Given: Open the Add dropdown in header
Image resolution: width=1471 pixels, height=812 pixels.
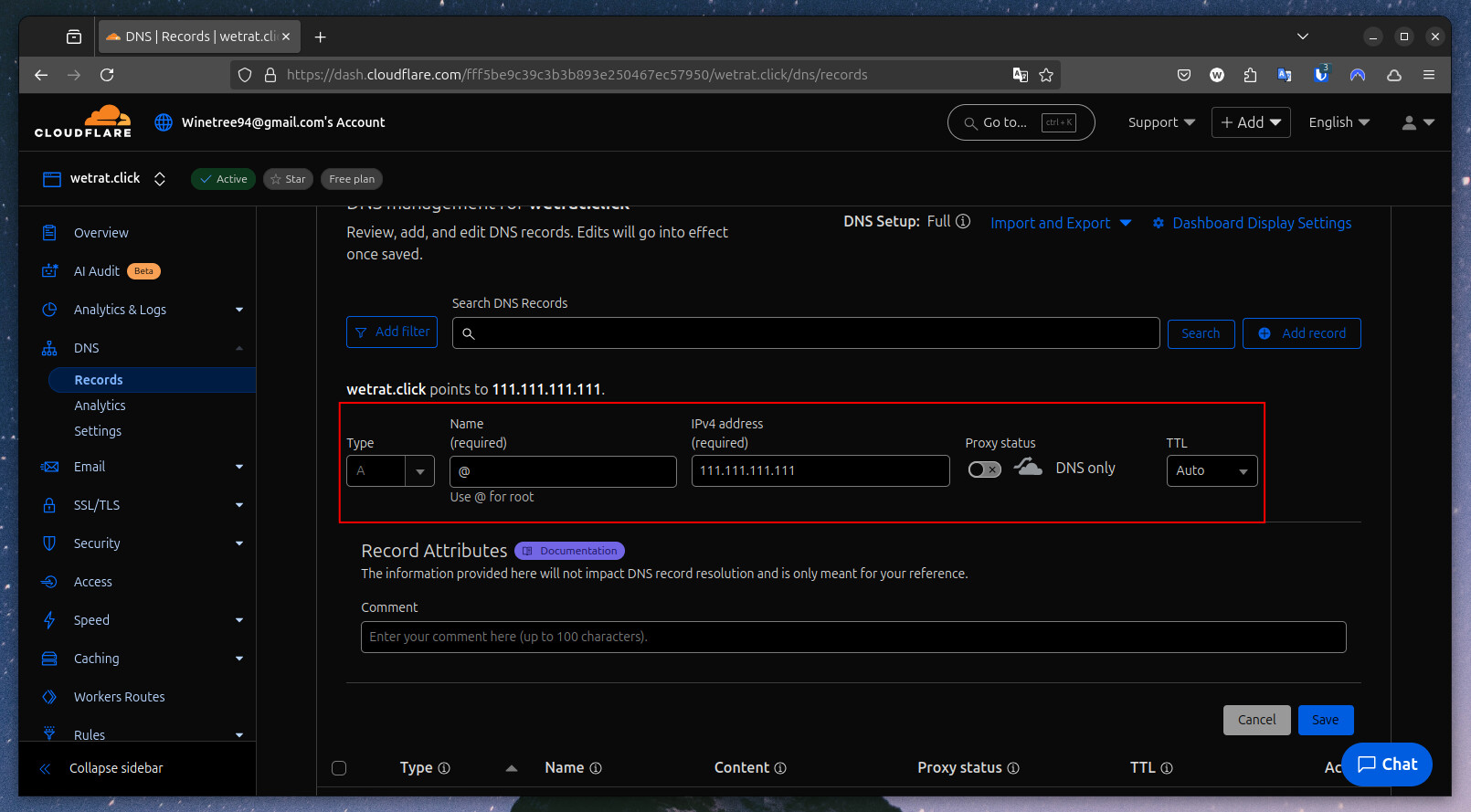Looking at the screenshot, I should [1251, 122].
